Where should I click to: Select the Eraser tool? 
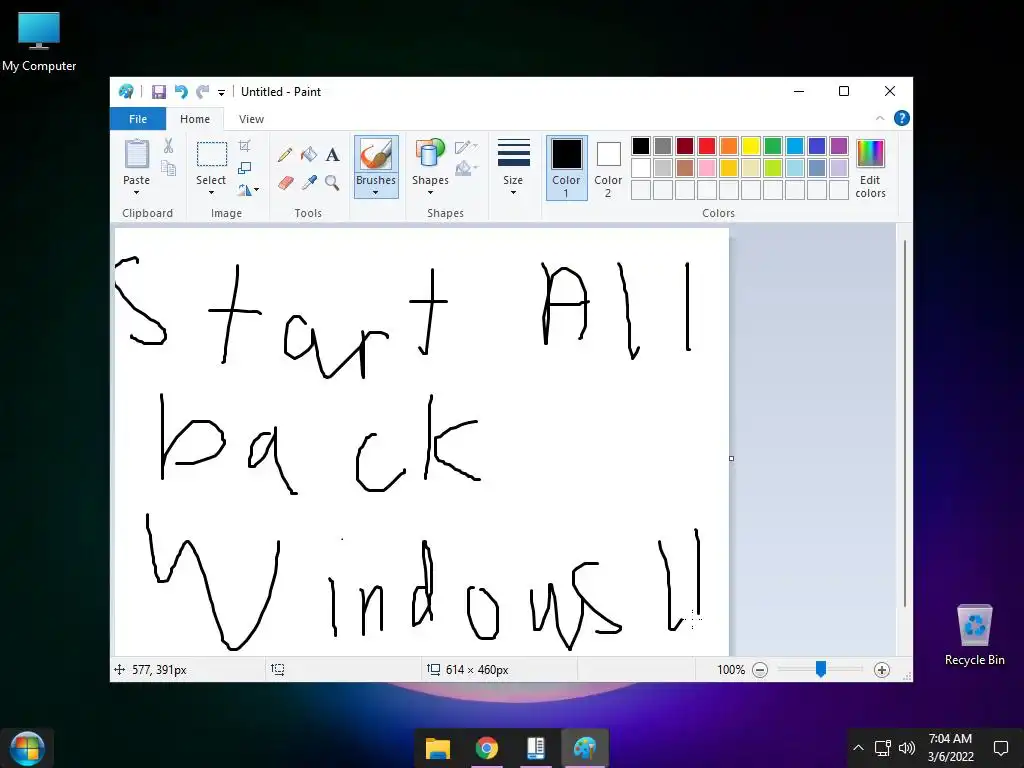point(285,183)
